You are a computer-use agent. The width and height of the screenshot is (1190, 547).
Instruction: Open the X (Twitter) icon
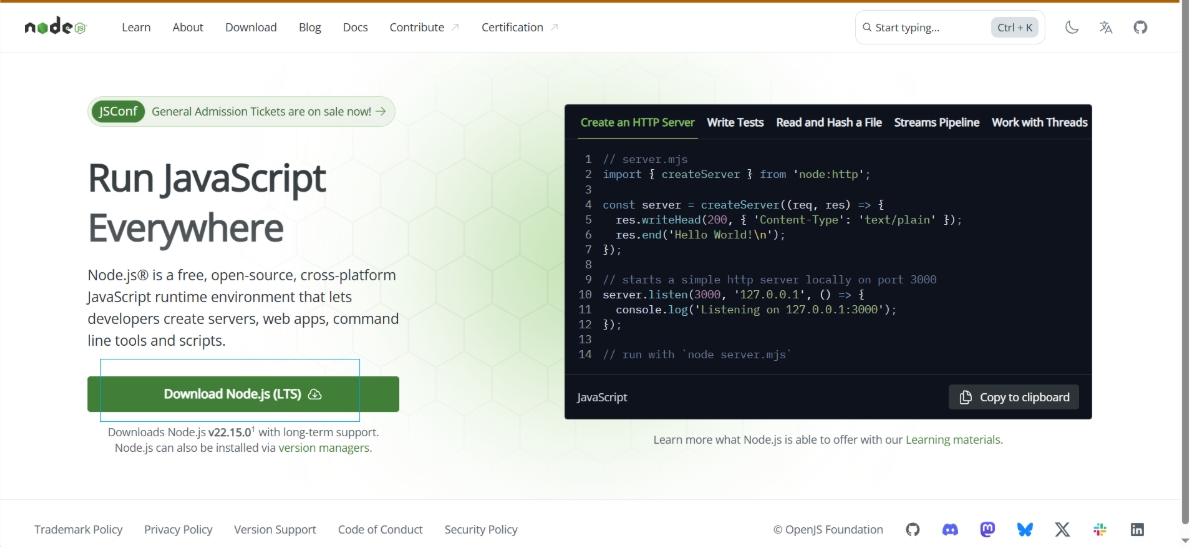(x=1062, y=530)
